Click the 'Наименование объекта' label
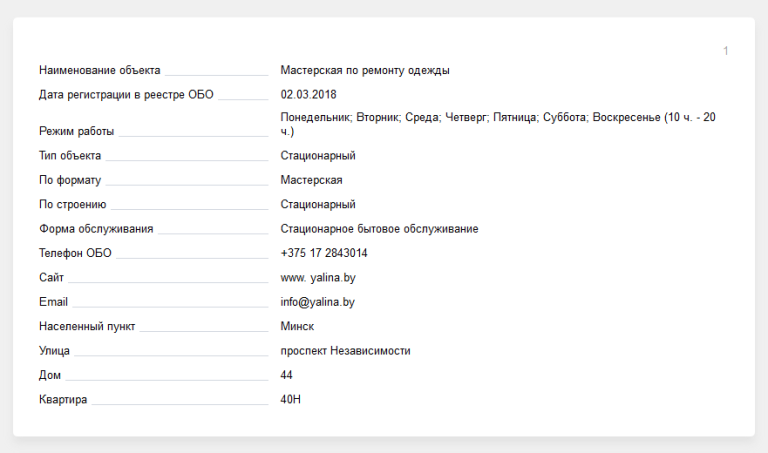This screenshot has width=768, height=453. pos(100,71)
